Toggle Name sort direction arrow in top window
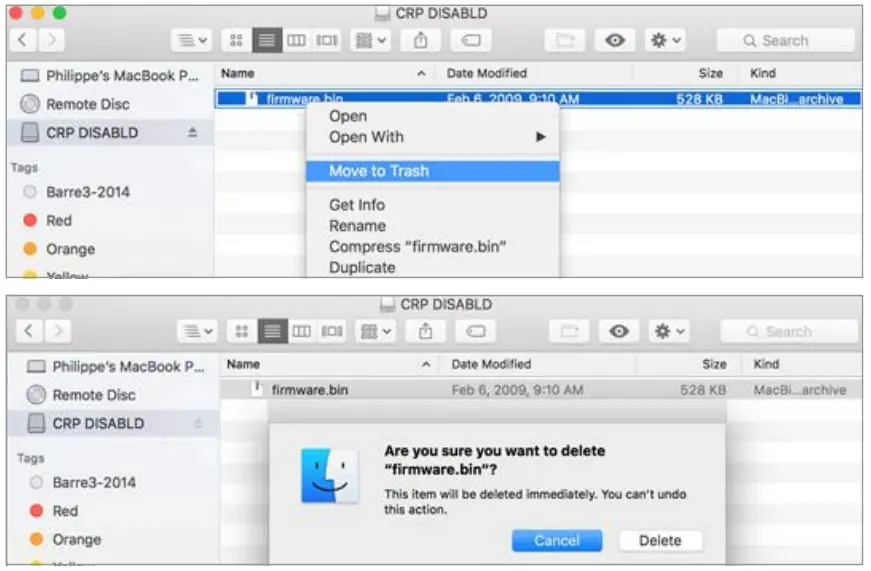 422,73
